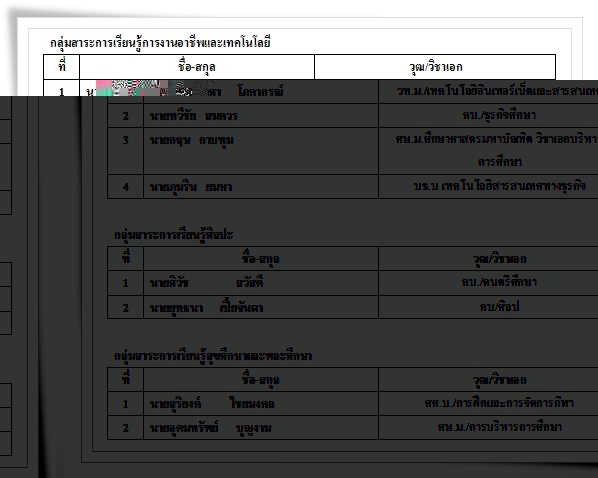The height and width of the screenshot is (478, 598).
Task: Select the name cell นายศิวัช สวัสดิ์
Action: pyautogui.click(x=261, y=283)
